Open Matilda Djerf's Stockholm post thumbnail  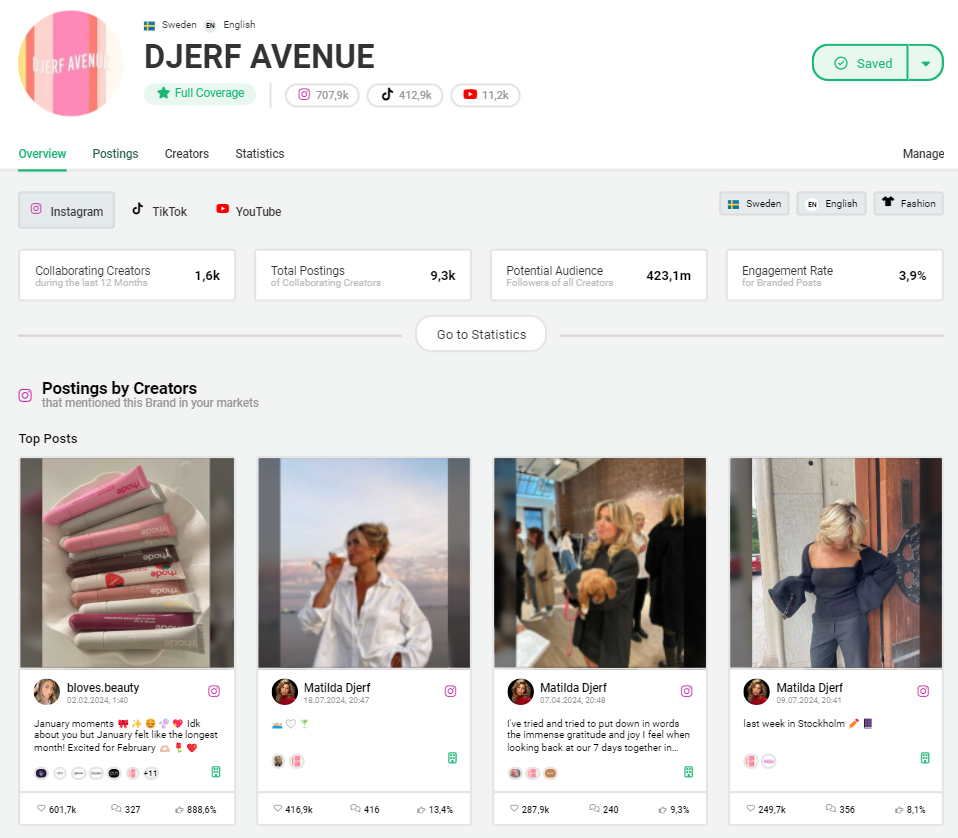[x=836, y=562]
